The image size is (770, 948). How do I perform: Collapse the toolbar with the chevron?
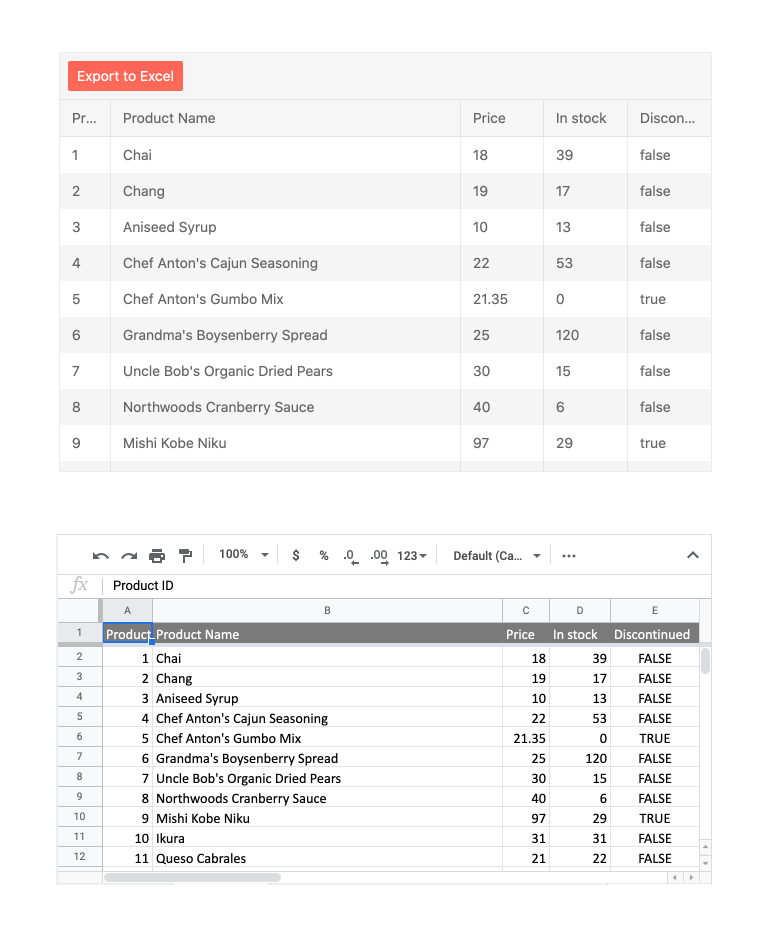(693, 554)
